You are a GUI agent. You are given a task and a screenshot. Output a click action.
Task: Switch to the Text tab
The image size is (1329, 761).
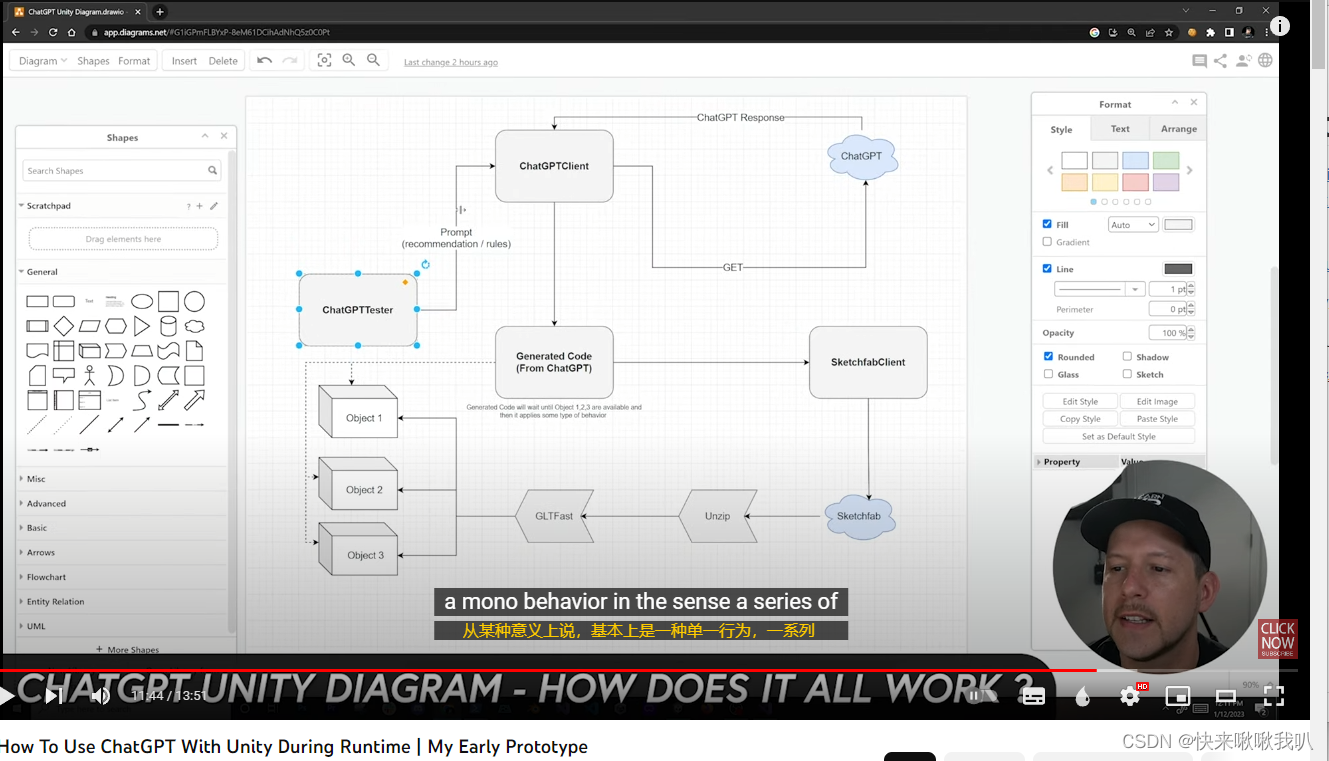tap(1120, 129)
